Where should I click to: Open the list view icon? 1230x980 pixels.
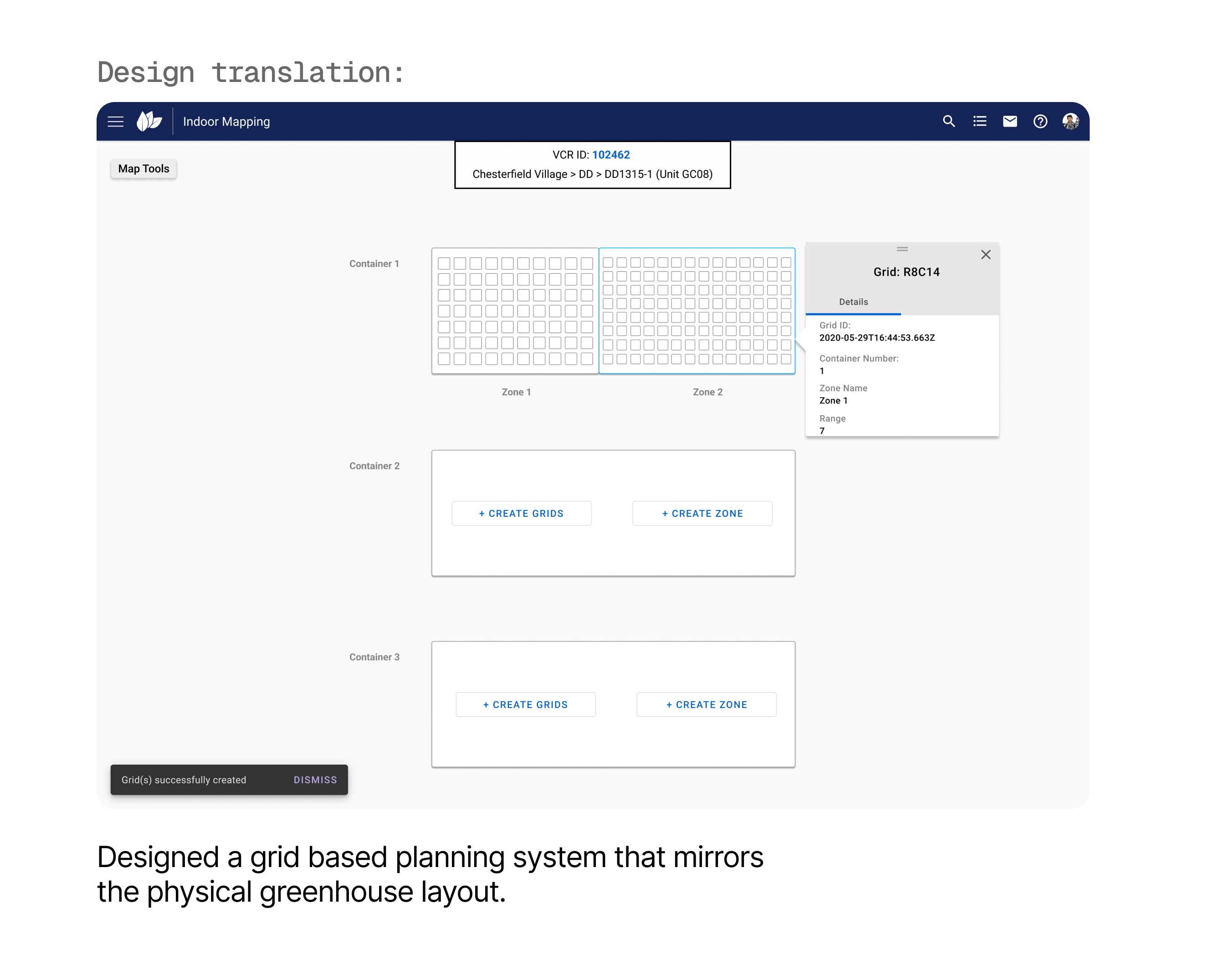tap(979, 122)
